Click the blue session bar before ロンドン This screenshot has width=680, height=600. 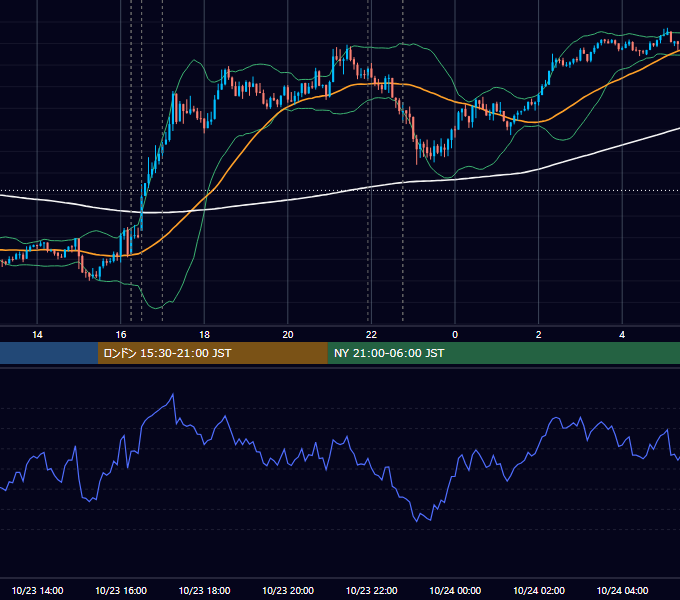click(x=49, y=353)
